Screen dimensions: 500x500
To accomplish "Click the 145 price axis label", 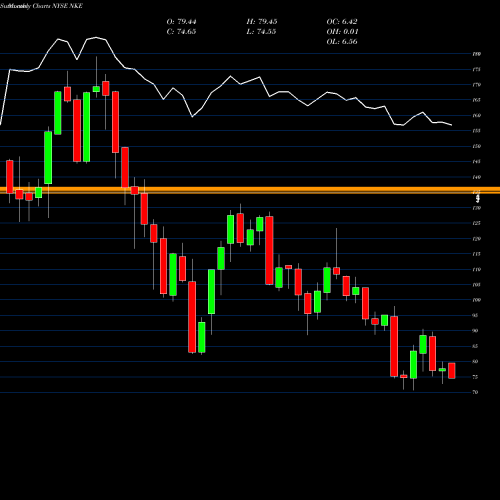I will 477,162.
